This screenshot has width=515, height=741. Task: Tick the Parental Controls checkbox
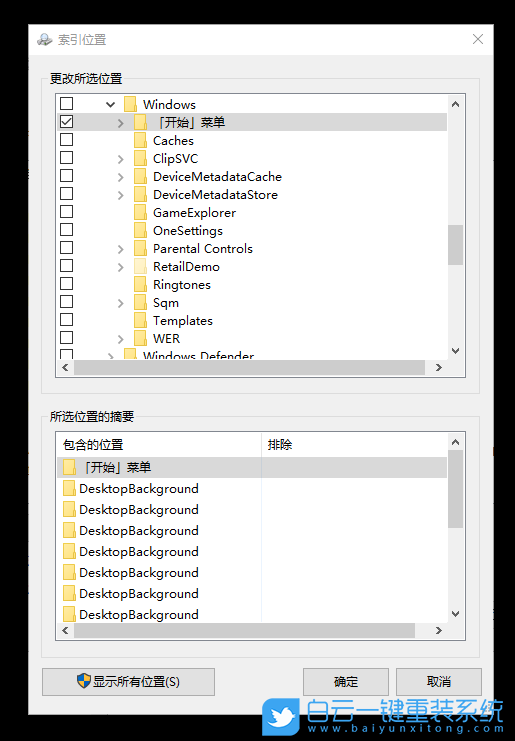(67, 248)
